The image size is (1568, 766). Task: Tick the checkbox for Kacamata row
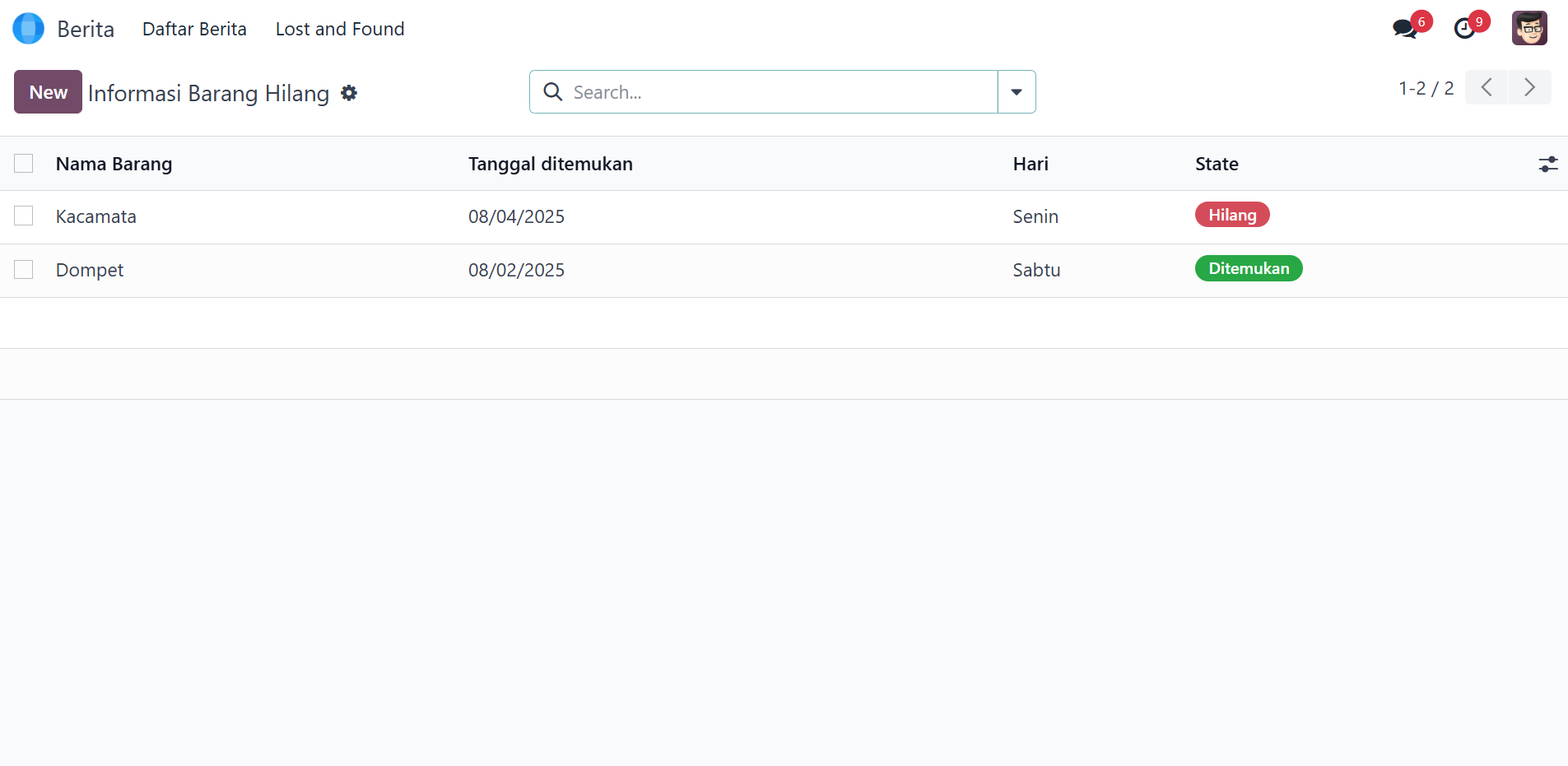24,216
